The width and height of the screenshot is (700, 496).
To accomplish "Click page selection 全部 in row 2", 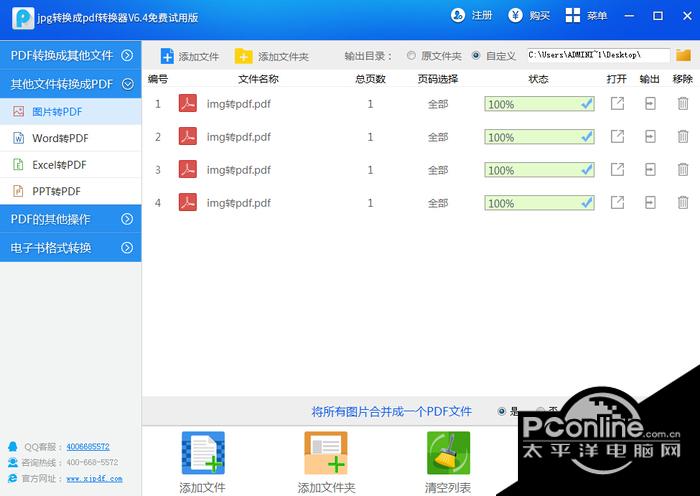I will 438,137.
